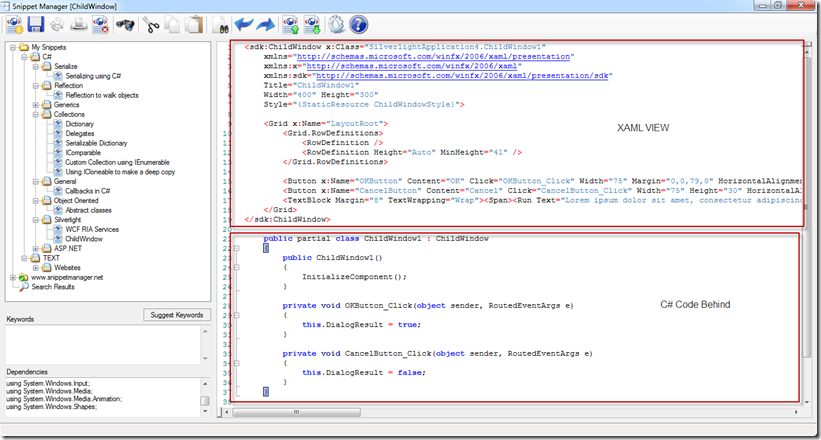The width and height of the screenshot is (821, 440).
Task: Collapse the Serialize folder
Action: [x=36, y=67]
